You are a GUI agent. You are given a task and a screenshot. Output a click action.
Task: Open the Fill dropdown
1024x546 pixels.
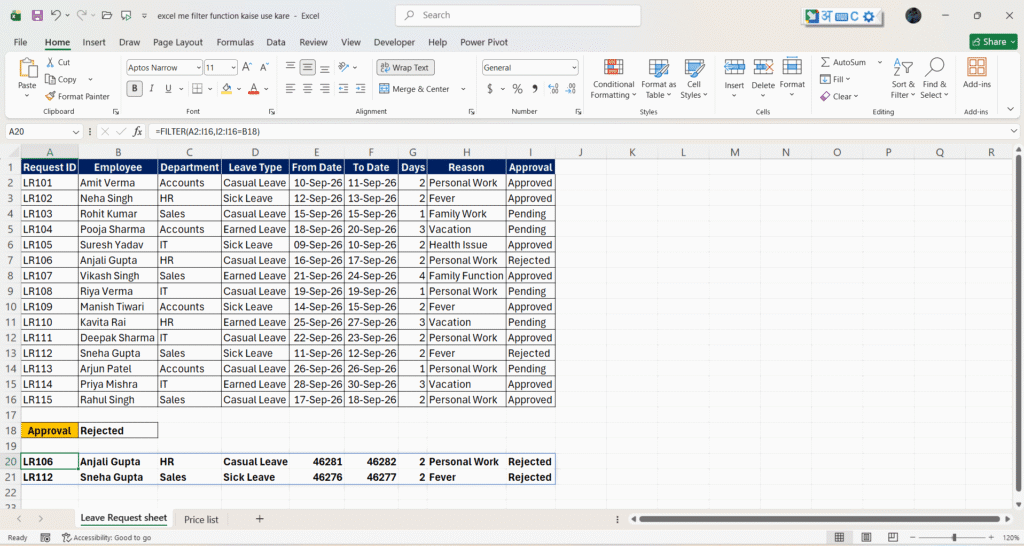(x=835, y=79)
